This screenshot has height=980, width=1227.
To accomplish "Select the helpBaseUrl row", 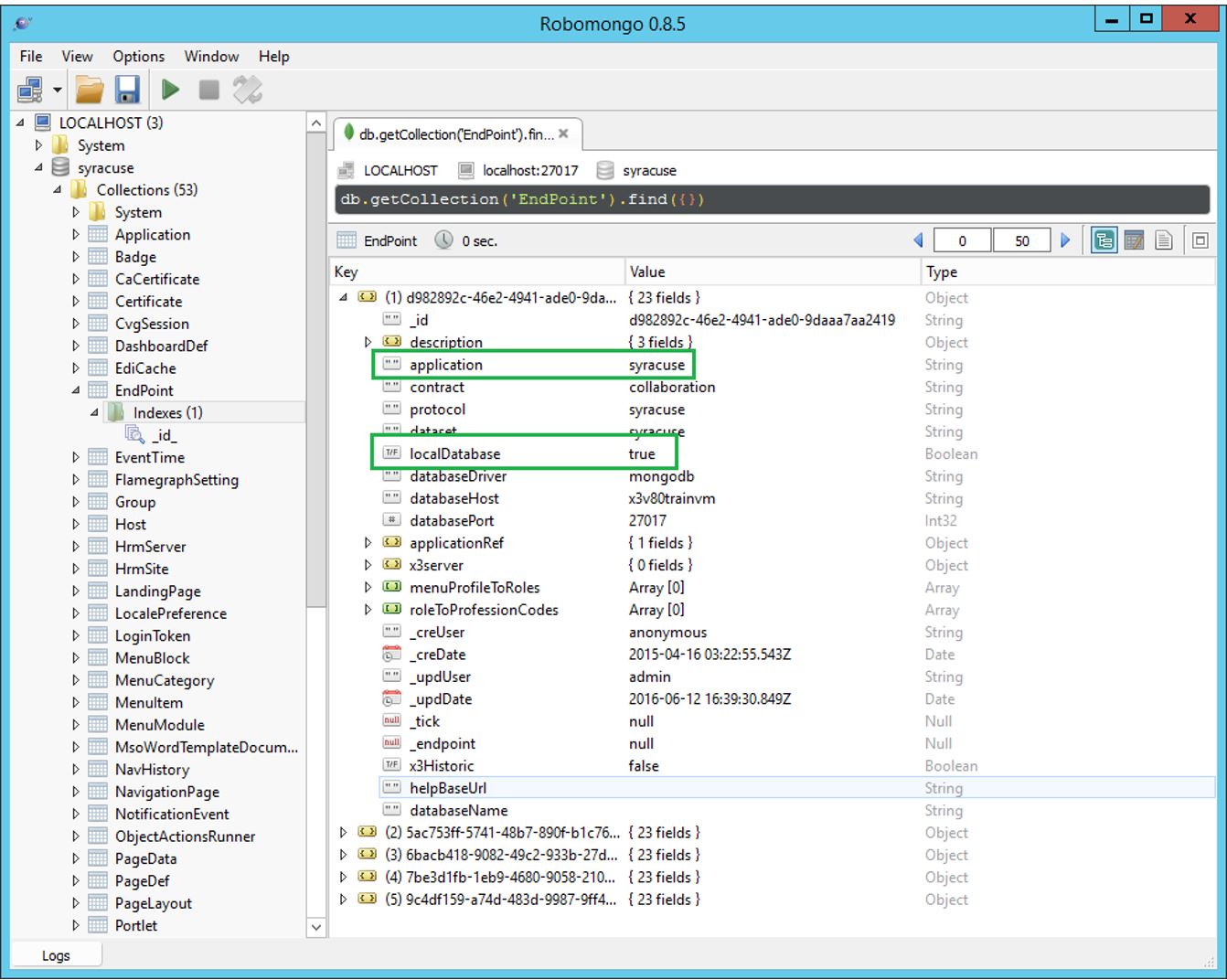I will (797, 788).
